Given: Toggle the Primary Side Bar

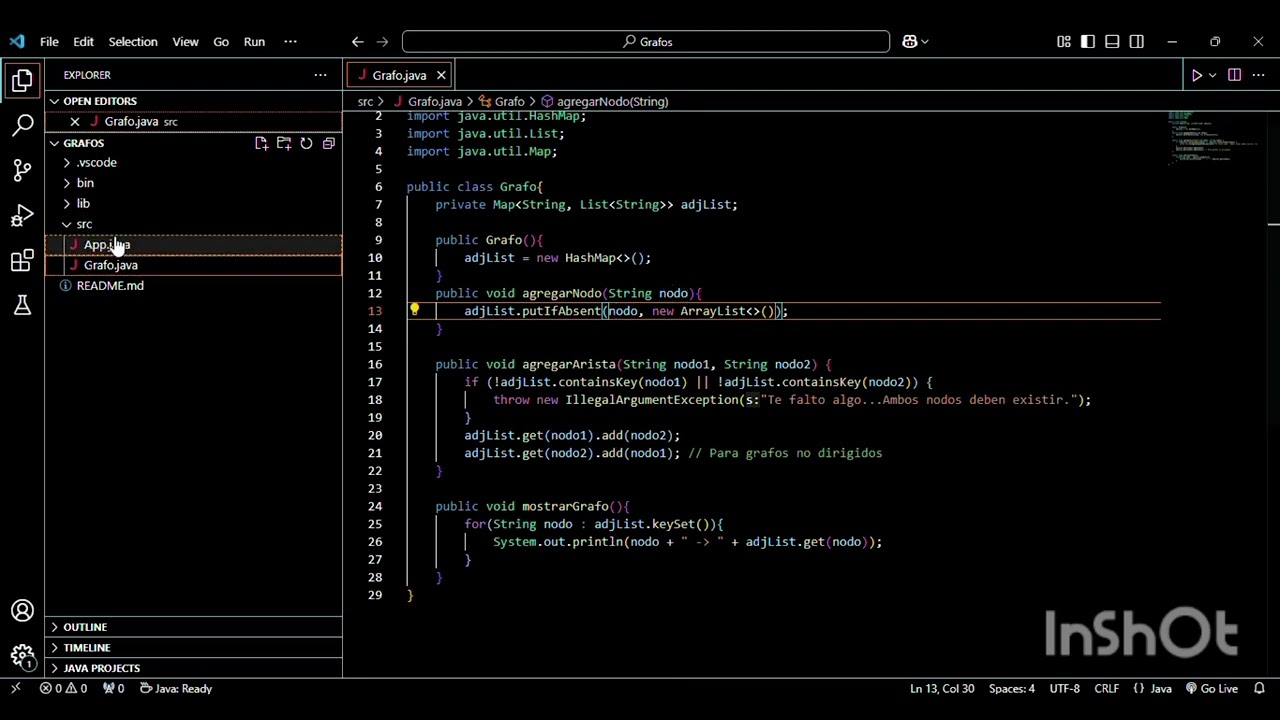Looking at the screenshot, I should [1088, 41].
